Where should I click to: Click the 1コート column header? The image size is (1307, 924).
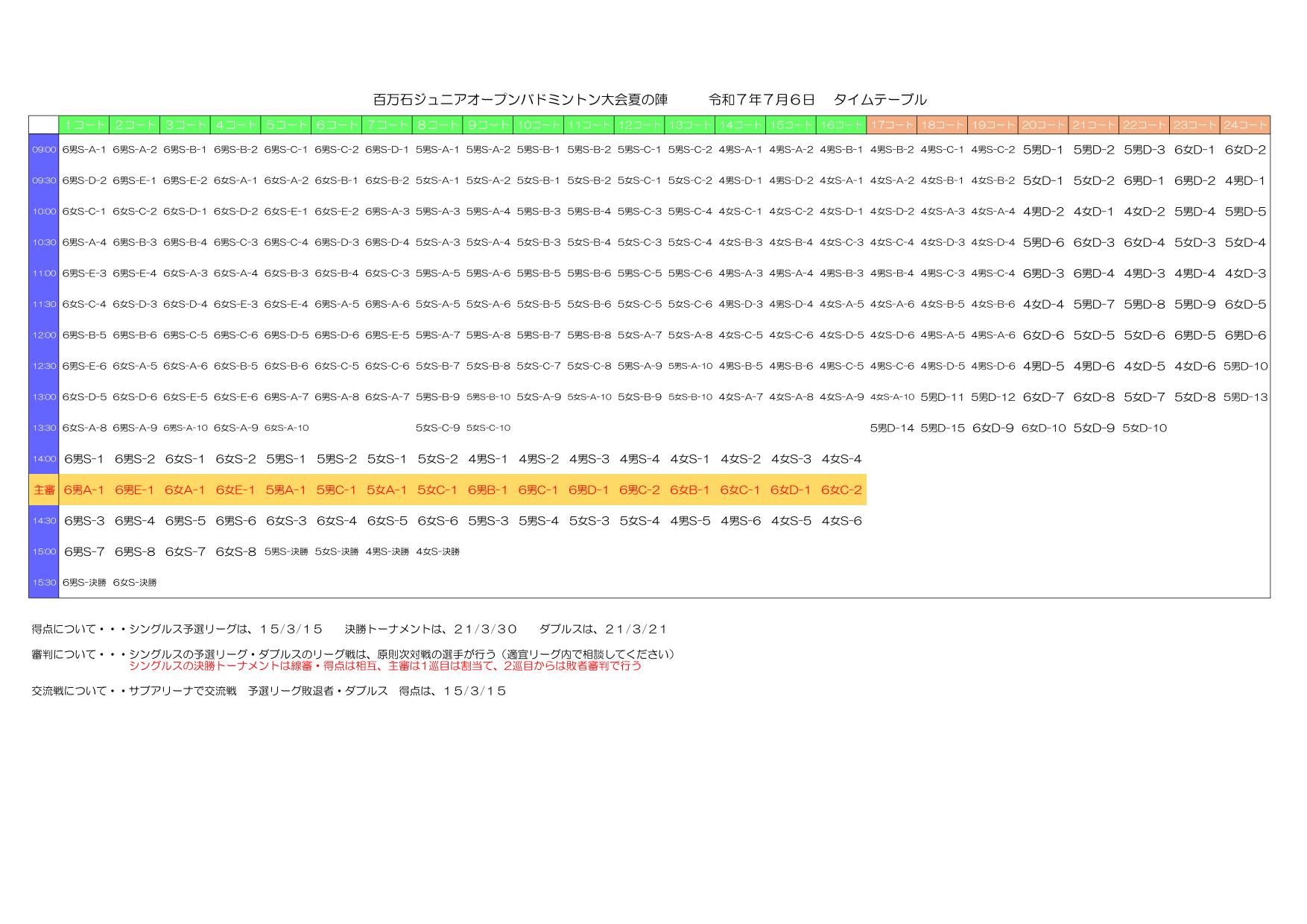pos(84,125)
